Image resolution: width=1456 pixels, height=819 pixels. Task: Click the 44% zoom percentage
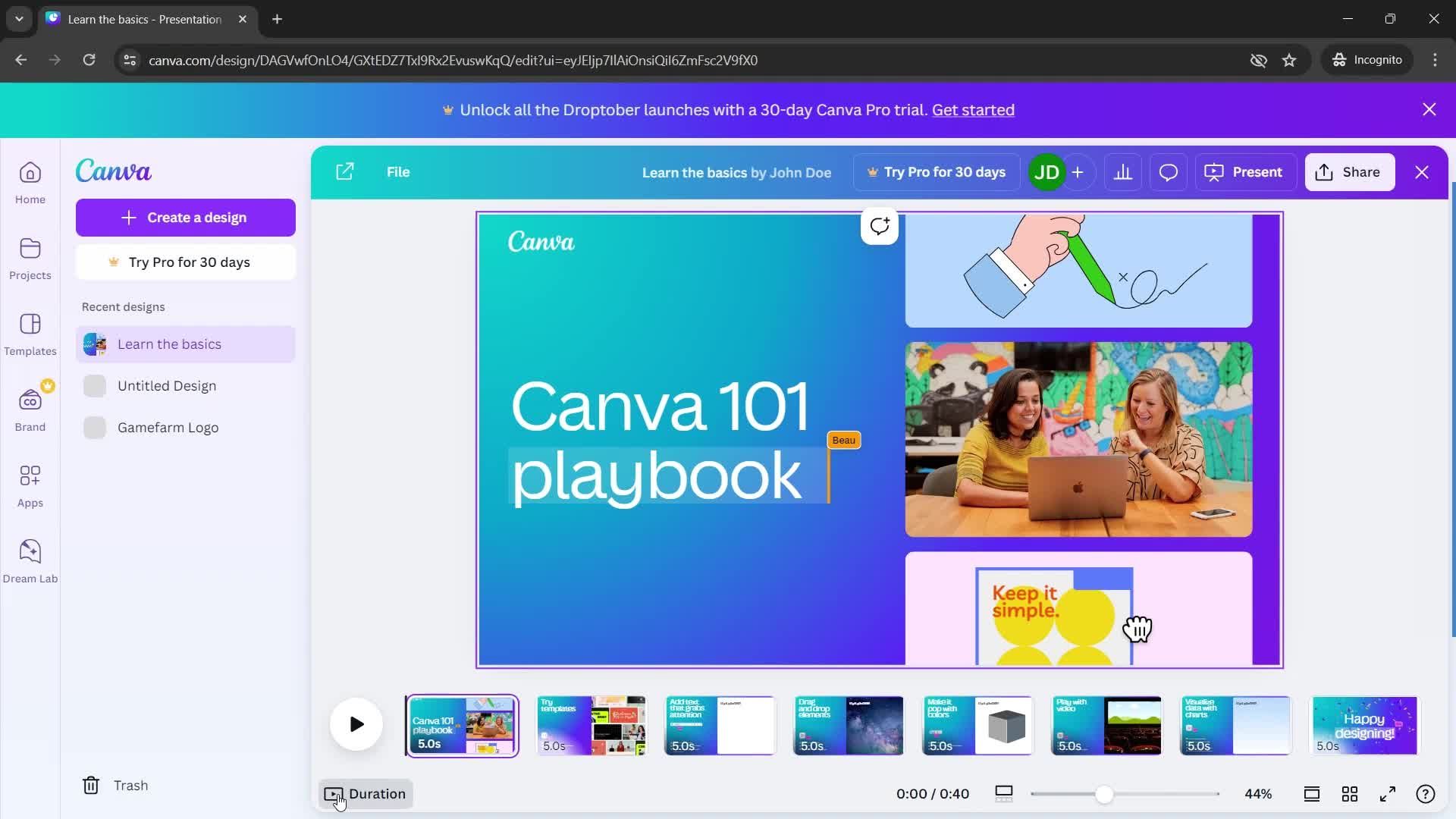[1258, 794]
